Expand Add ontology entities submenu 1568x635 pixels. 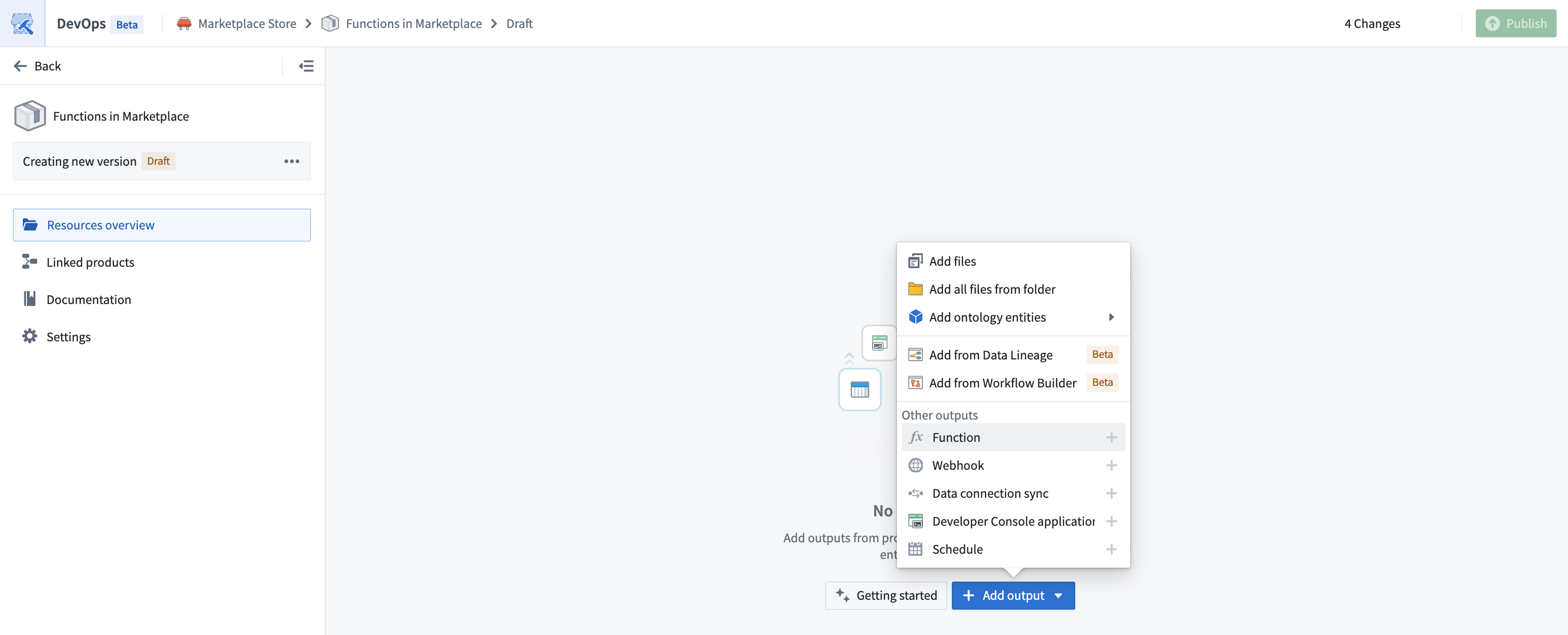[x=1111, y=317]
